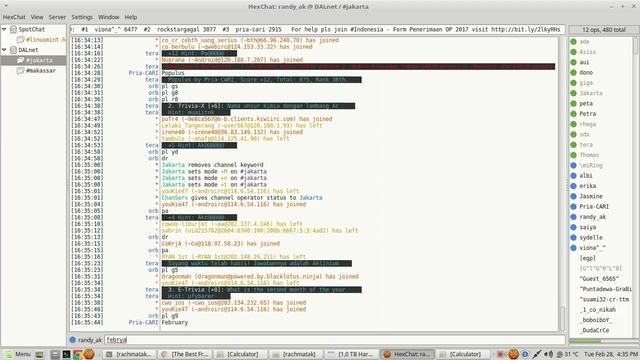Click the blue voice icon beside Jasmine

pyautogui.click(x=573, y=196)
